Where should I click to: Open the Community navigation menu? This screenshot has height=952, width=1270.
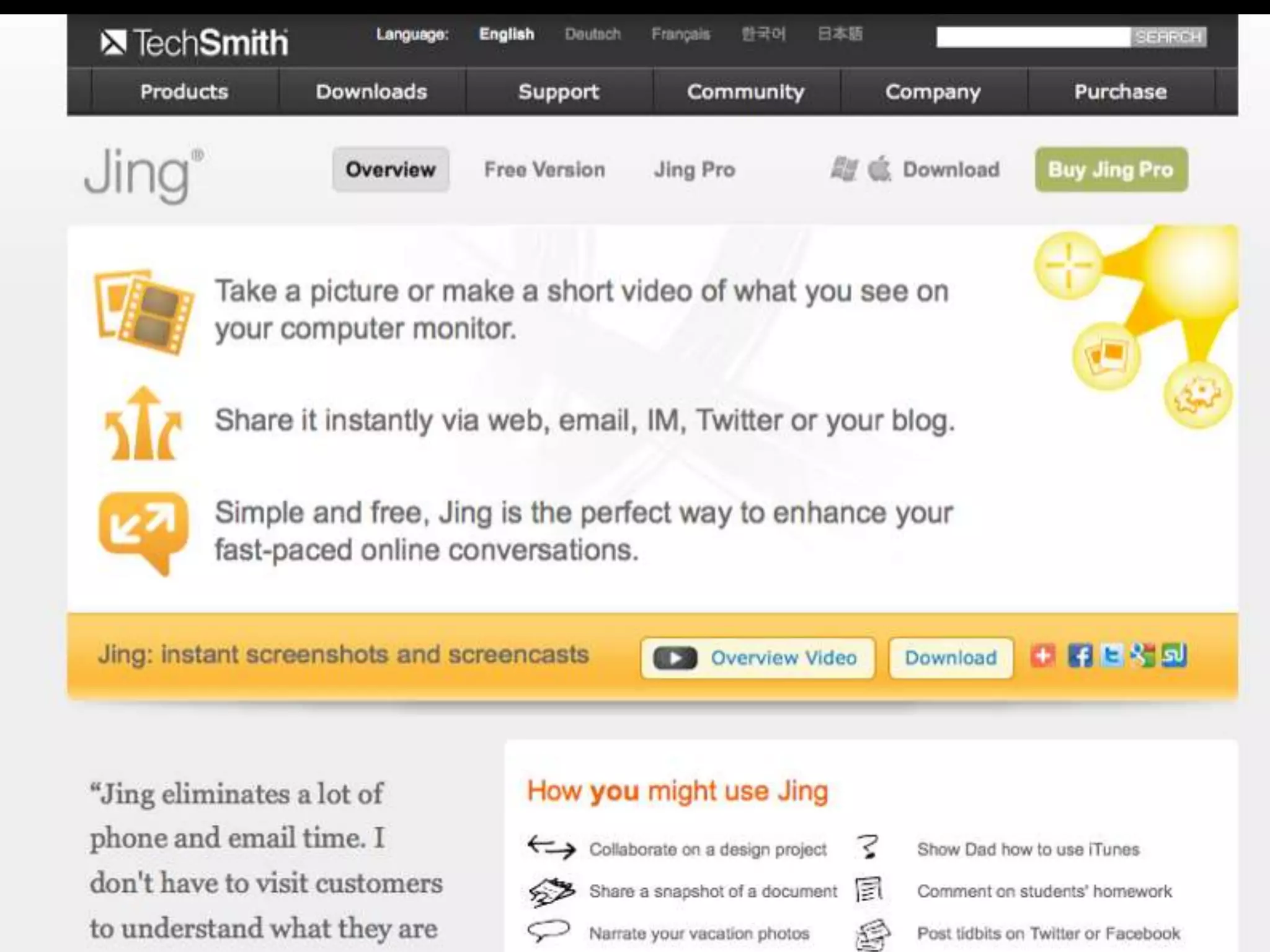(x=745, y=92)
